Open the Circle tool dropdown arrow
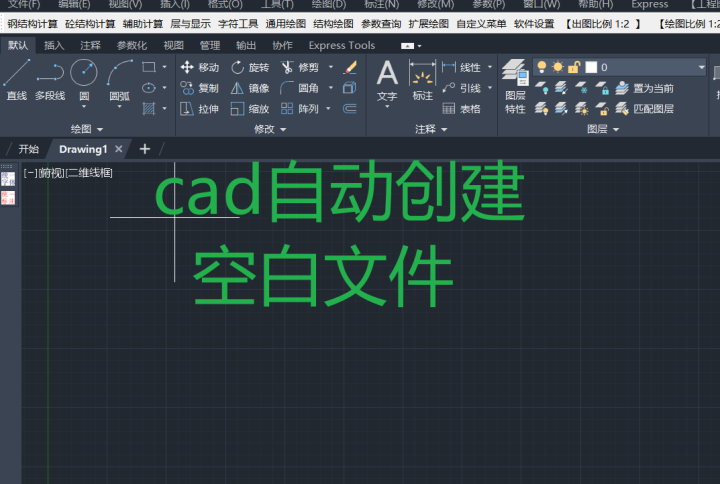This screenshot has height=484, width=720. click(84, 107)
